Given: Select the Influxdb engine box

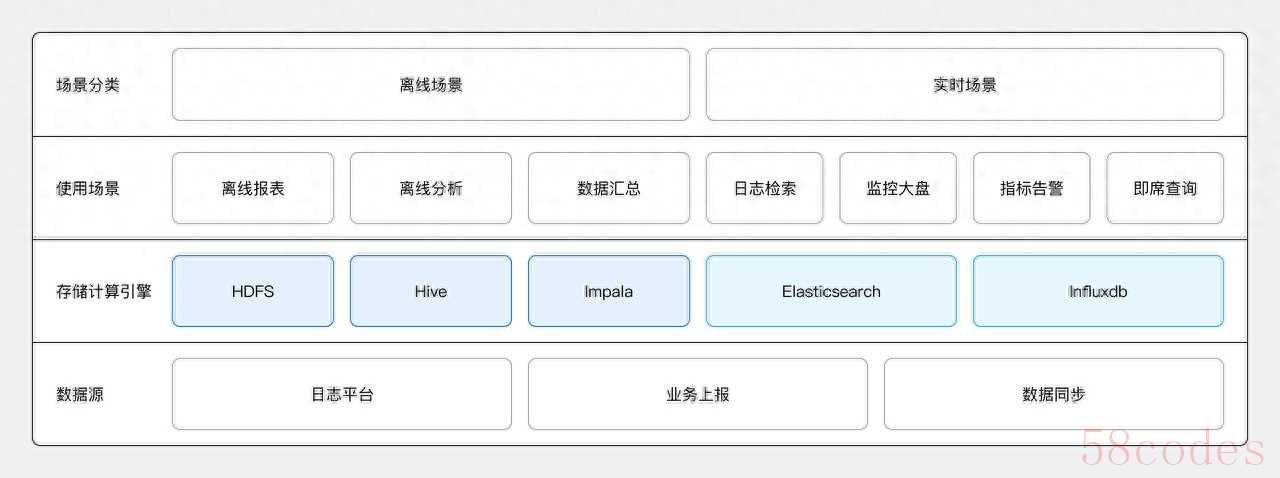Looking at the screenshot, I should 1098,291.
